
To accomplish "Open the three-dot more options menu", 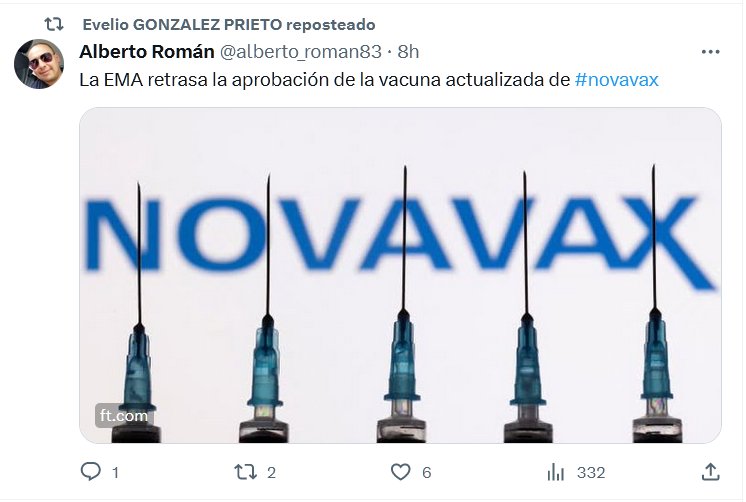I will [710, 51].
